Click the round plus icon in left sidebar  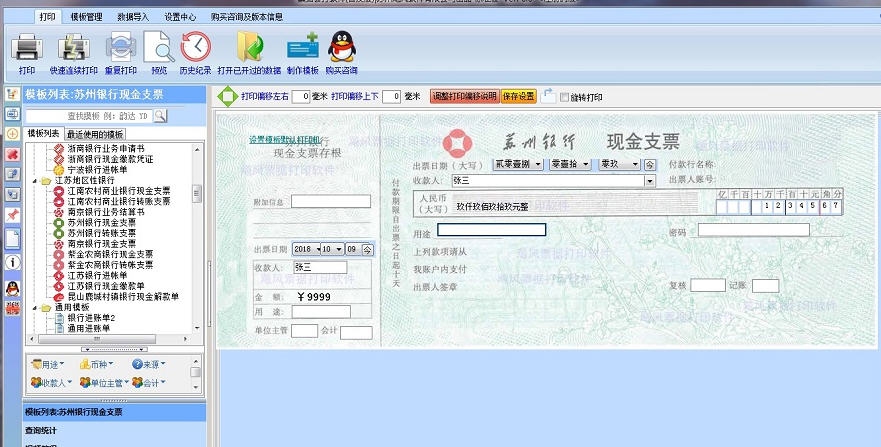[12, 134]
